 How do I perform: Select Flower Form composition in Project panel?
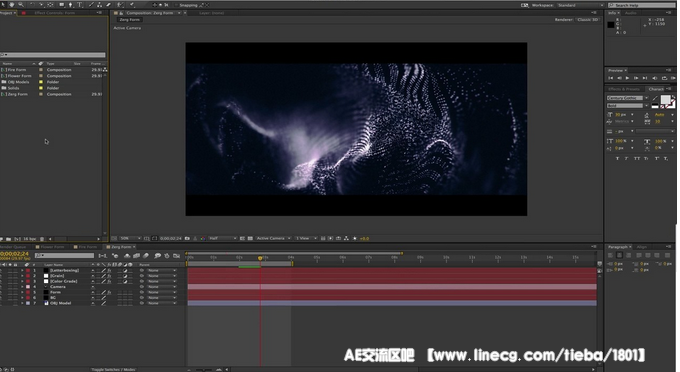19,76
